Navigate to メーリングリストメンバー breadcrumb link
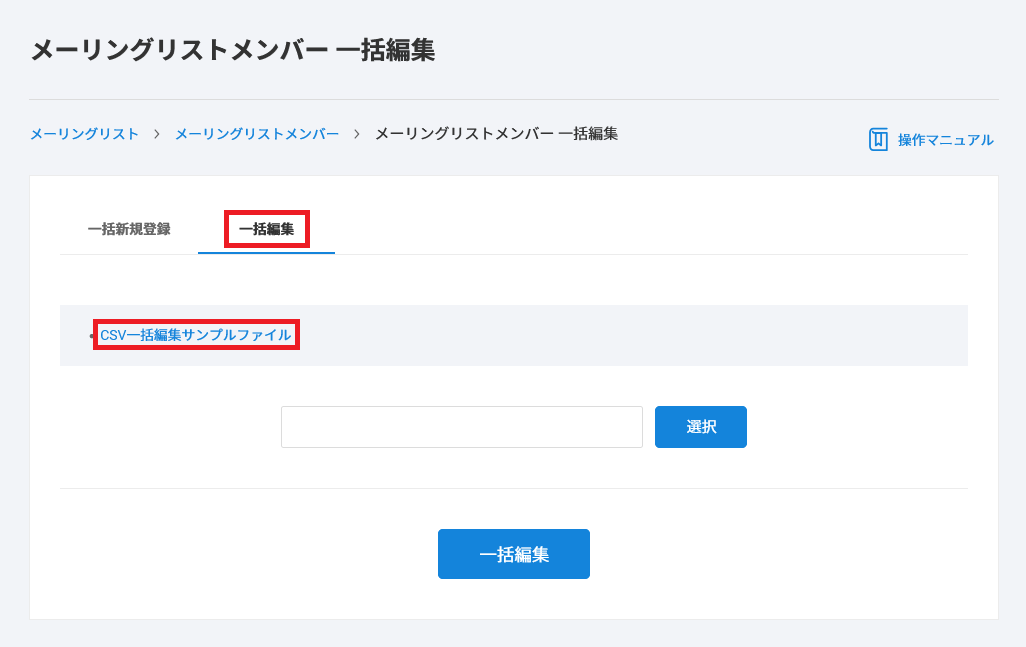This screenshot has width=1026, height=647. pyautogui.click(x=257, y=134)
